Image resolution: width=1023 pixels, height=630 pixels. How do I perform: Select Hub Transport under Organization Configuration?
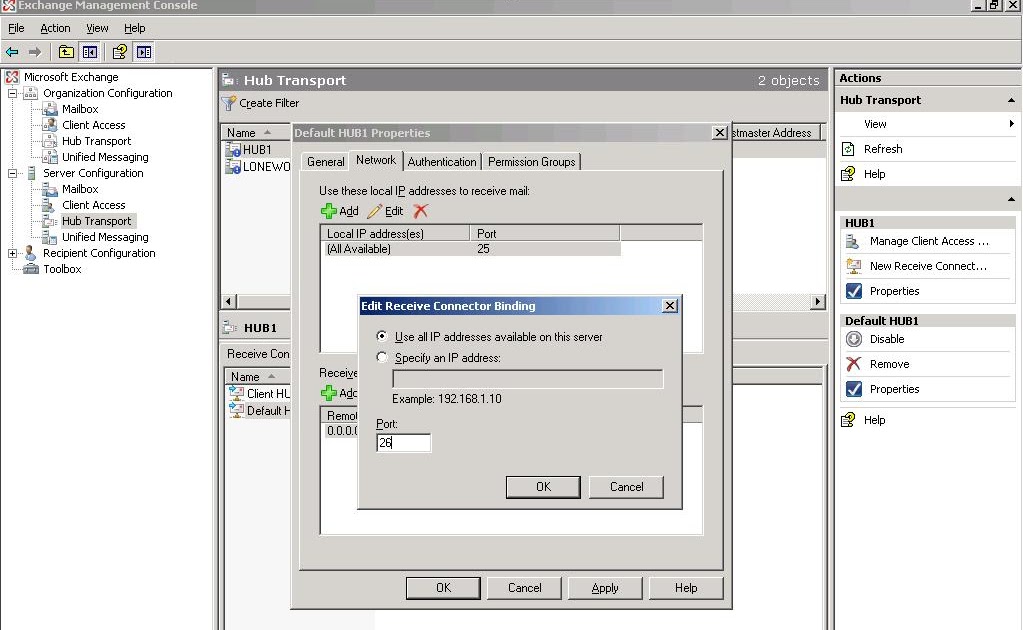tap(97, 141)
